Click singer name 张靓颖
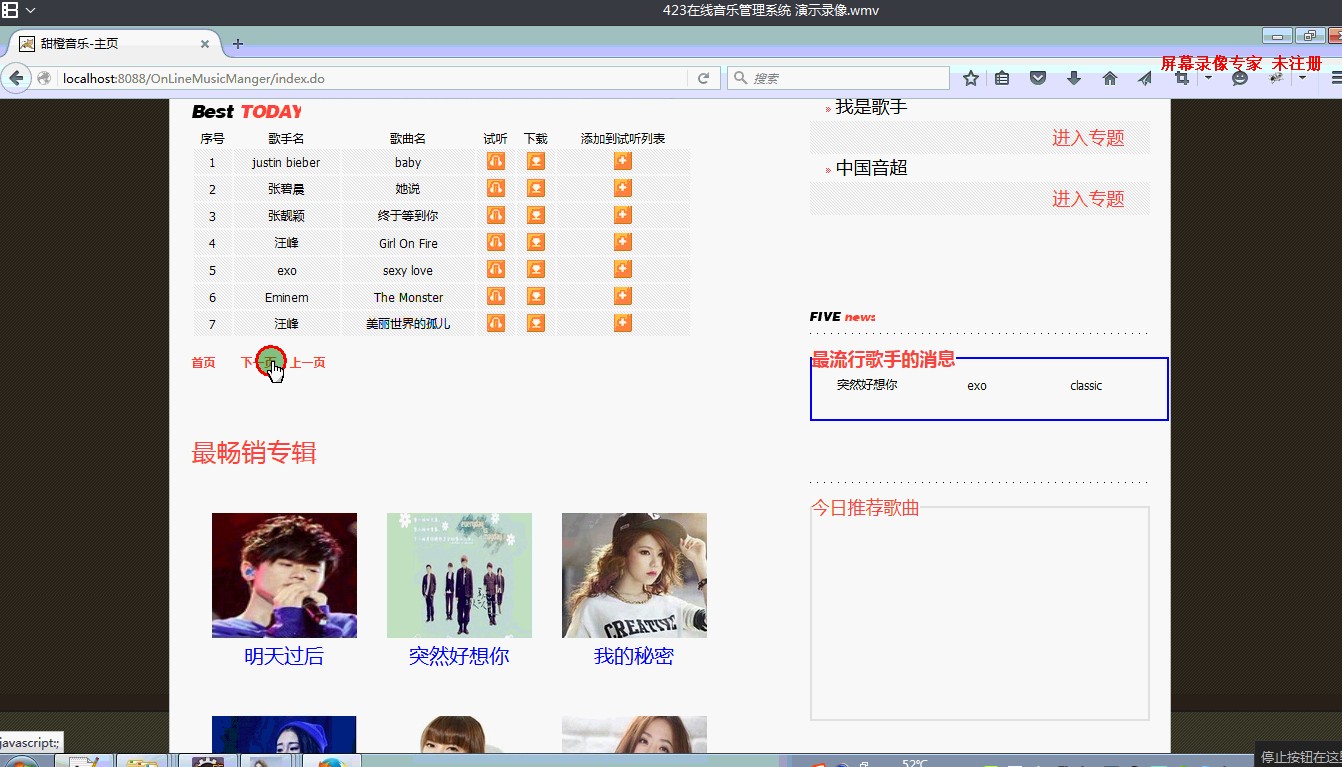The height and width of the screenshot is (767, 1342). tap(286, 216)
